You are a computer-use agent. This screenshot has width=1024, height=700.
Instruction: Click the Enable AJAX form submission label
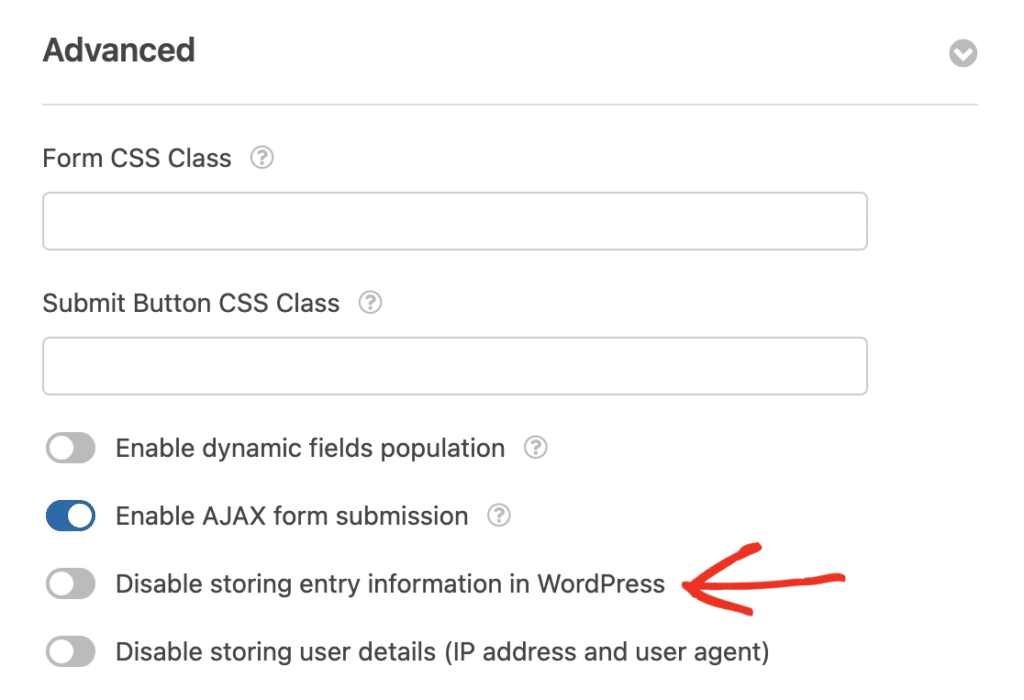pos(291,516)
